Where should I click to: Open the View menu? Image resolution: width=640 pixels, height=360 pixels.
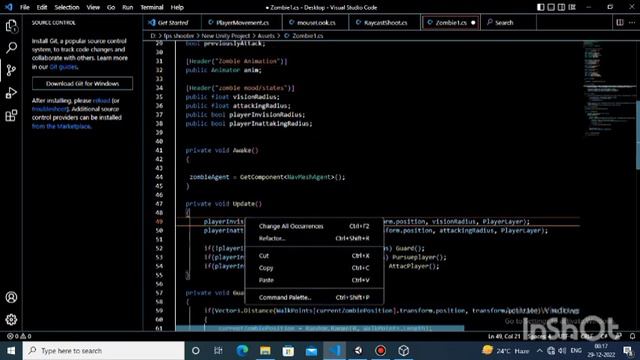[93, 7]
